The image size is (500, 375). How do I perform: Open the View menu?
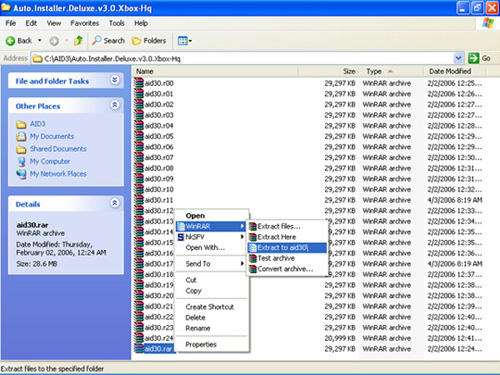coord(54,23)
